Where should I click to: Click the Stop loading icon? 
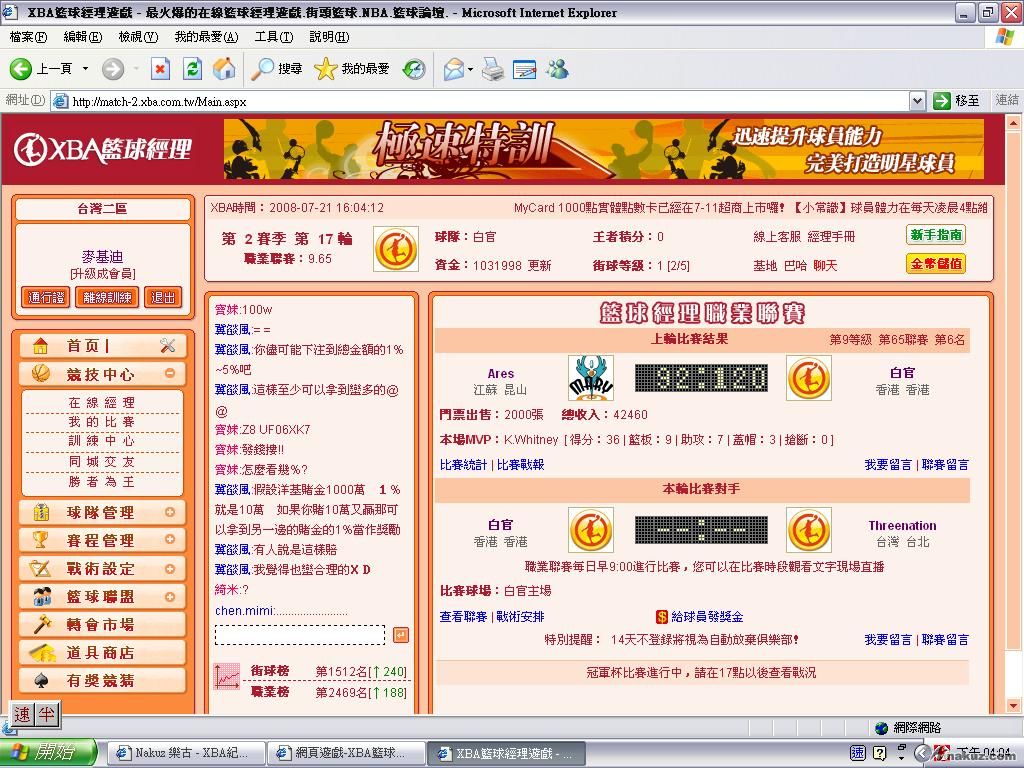click(160, 69)
